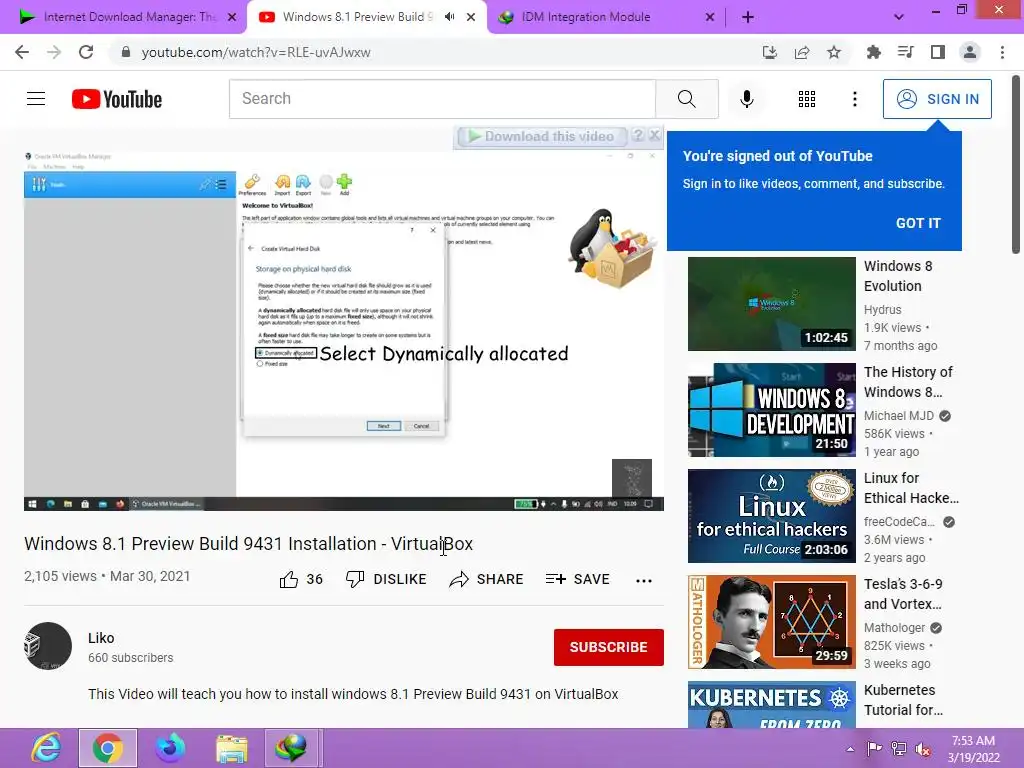Open the Extensions puzzle icon
Screen dimensions: 1024x768
click(873, 52)
